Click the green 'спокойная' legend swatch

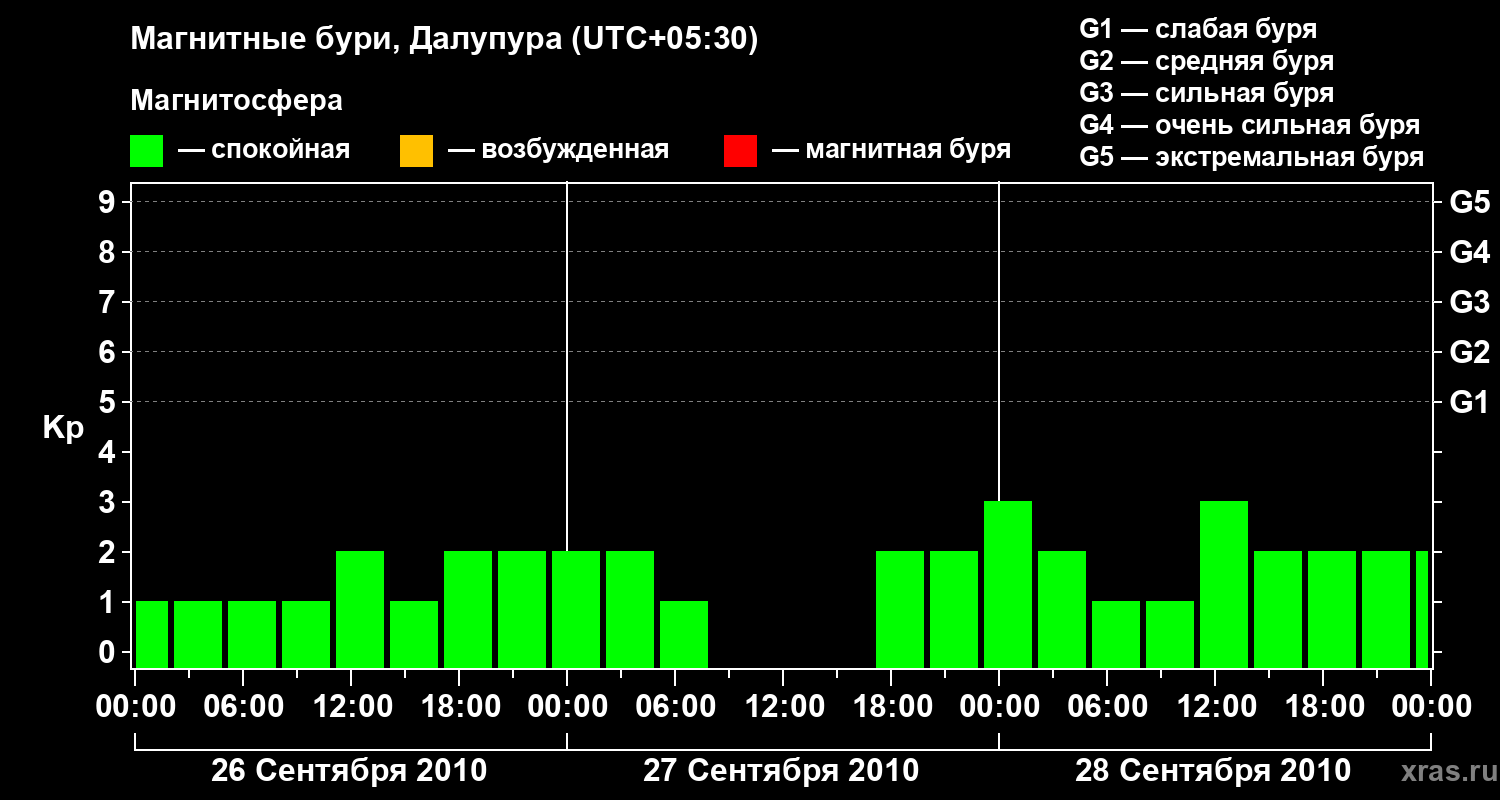click(x=147, y=151)
